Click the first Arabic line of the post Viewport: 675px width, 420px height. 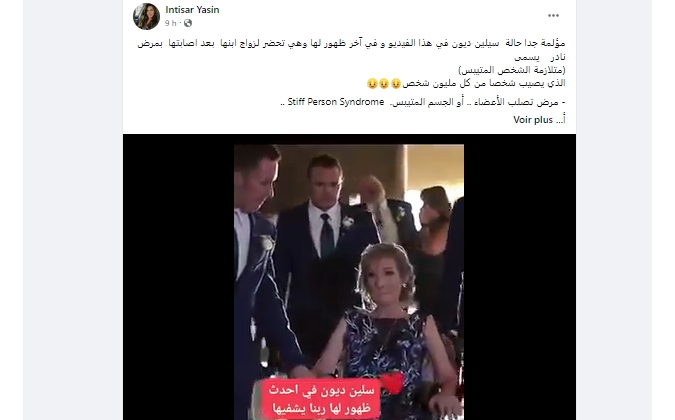tap(351, 43)
